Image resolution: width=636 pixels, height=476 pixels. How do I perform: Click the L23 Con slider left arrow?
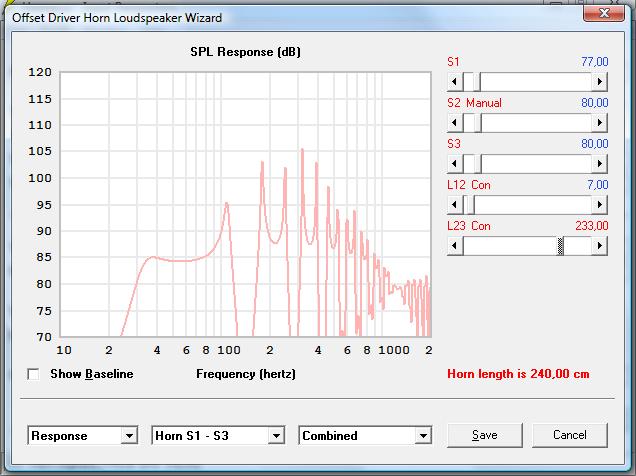click(x=455, y=246)
